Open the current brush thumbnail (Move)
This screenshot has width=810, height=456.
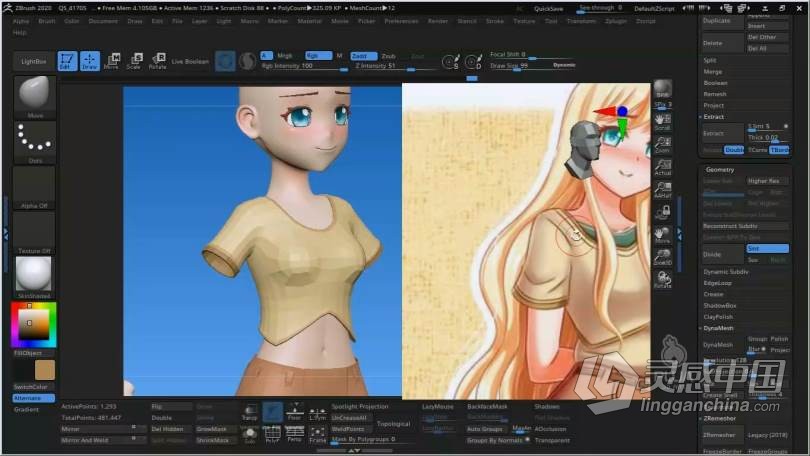click(34, 97)
